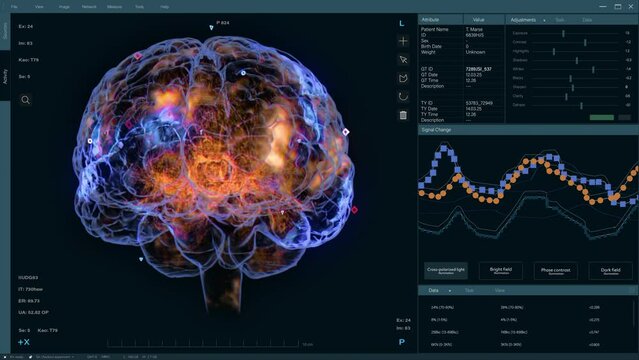
Task: Select TY ID value 53783_72949
Action: tap(479, 103)
